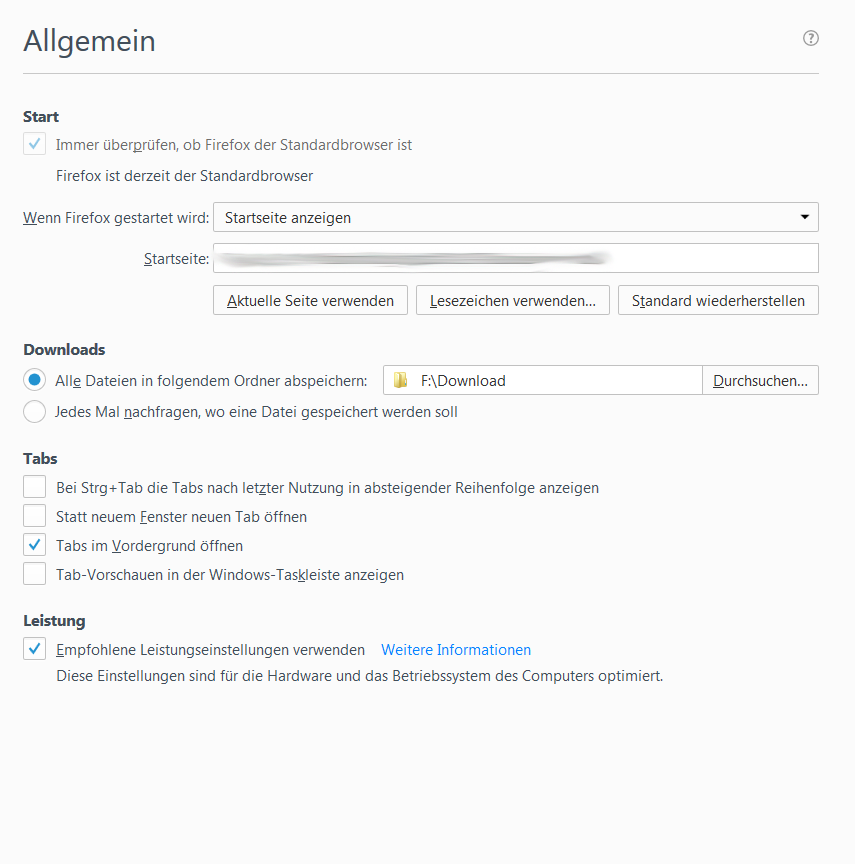
Task: Click 'Durchsuchen...' to choose download folder
Action: 761,380
